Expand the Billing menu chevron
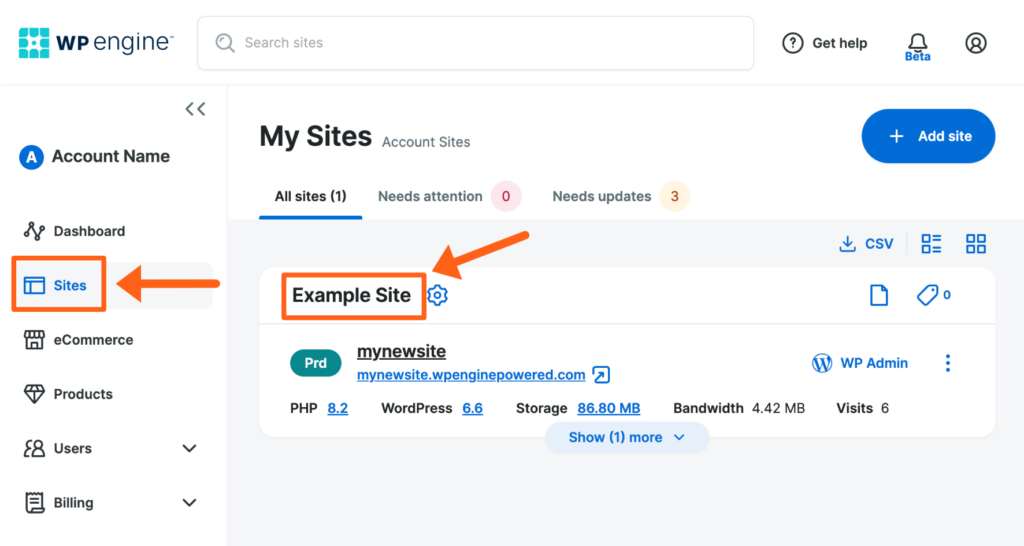Image resolution: width=1024 pixels, height=546 pixels. pos(190,503)
